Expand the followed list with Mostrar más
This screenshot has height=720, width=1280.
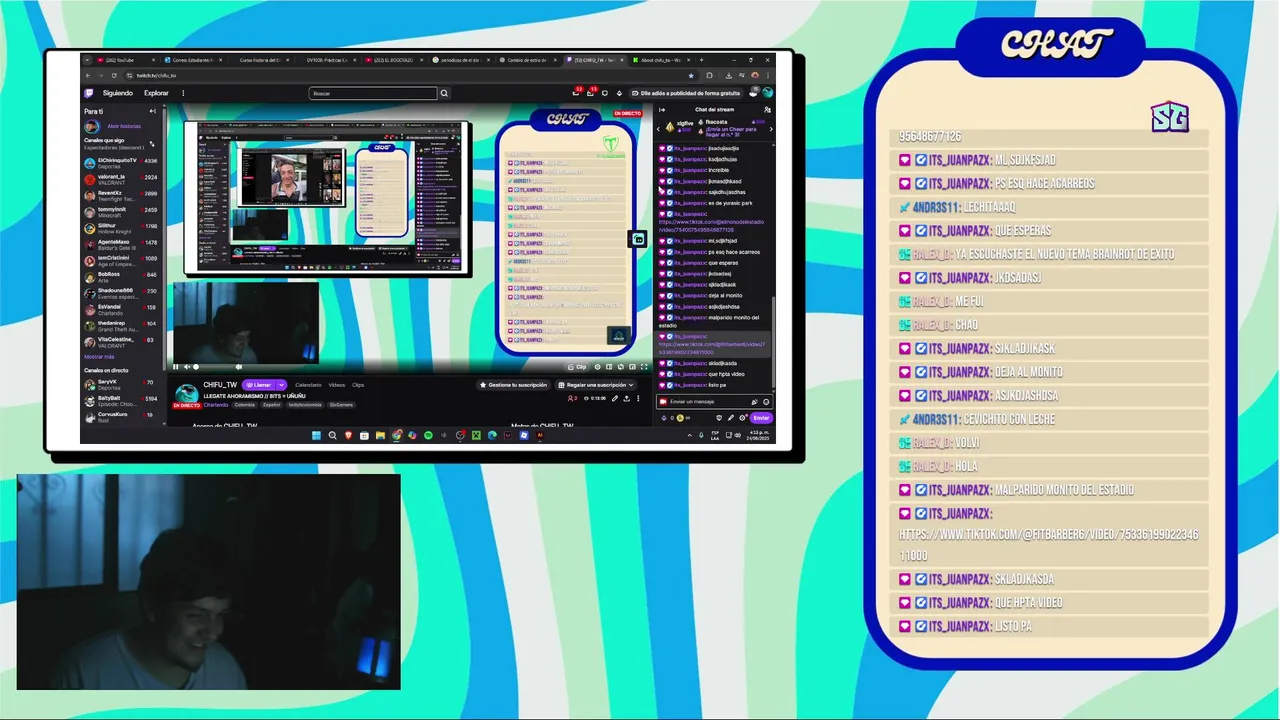99,357
